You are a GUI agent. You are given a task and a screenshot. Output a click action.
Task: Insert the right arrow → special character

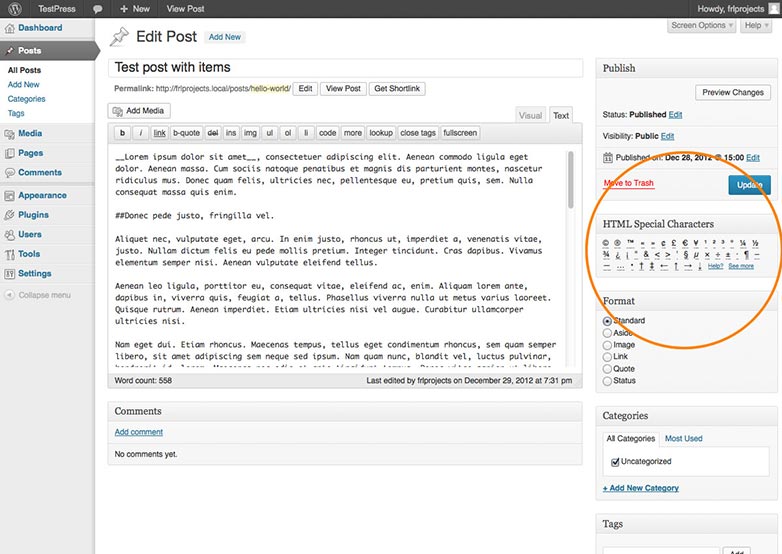click(688, 266)
